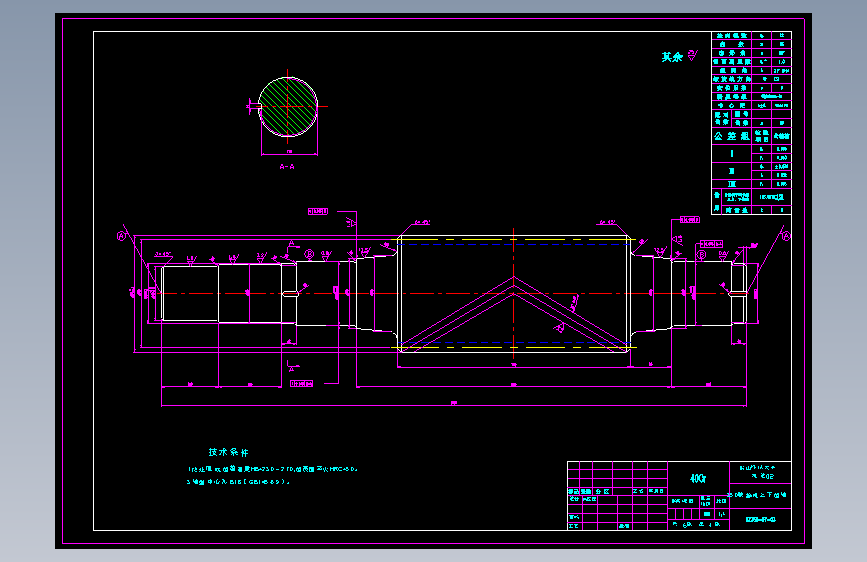Screen dimensions: 867x562
Task: Click the circled 'B' datum left of center
Action: coord(309,254)
